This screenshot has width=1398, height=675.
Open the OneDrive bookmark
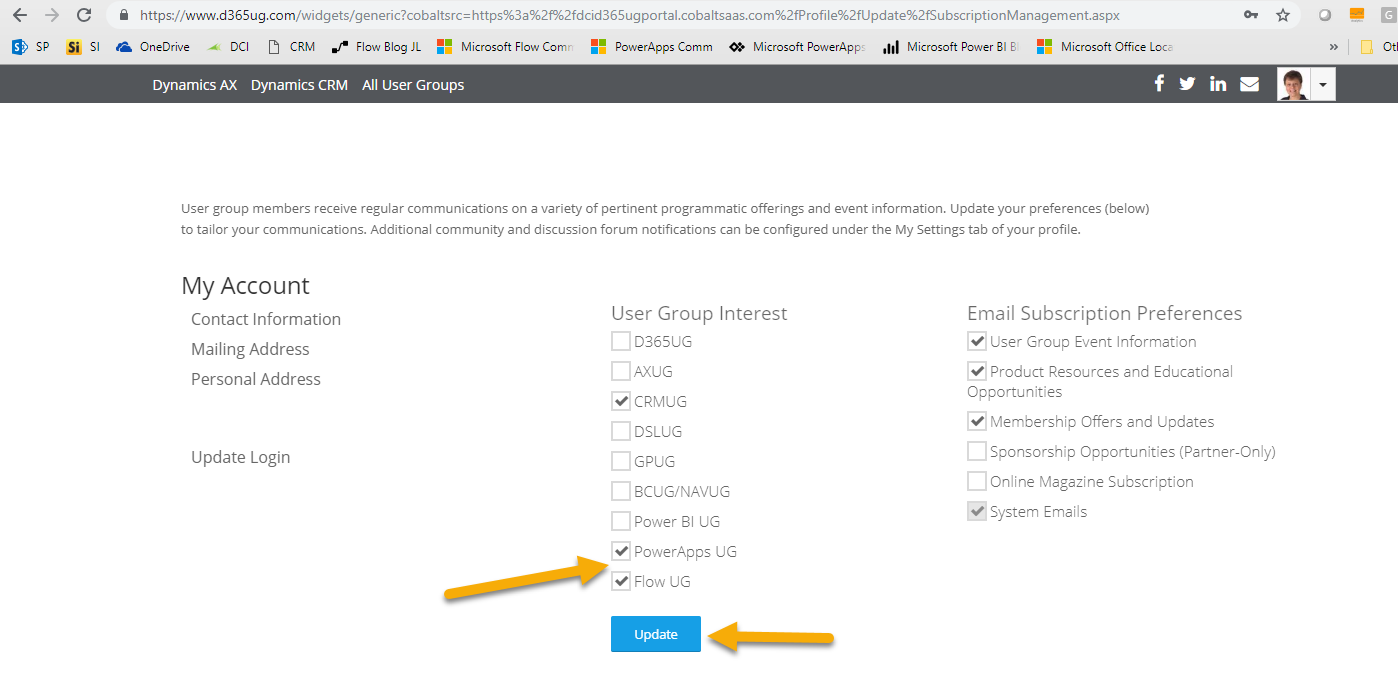(152, 46)
